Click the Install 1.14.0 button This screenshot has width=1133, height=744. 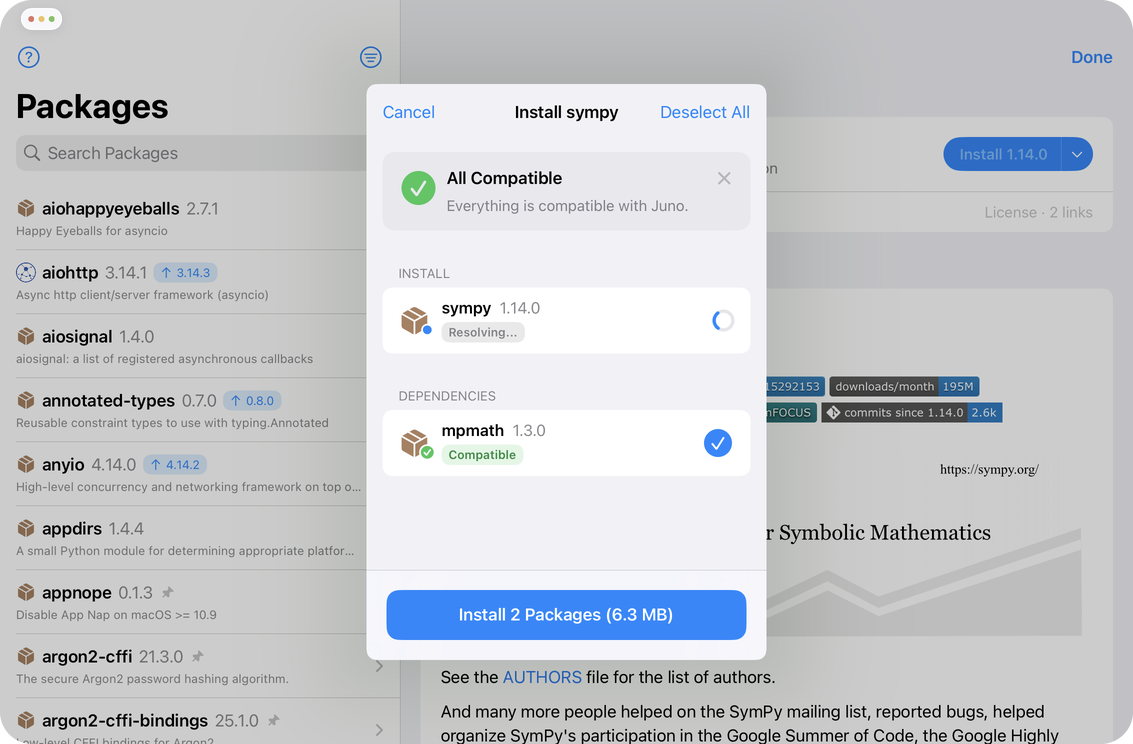pyautogui.click(x=1002, y=154)
